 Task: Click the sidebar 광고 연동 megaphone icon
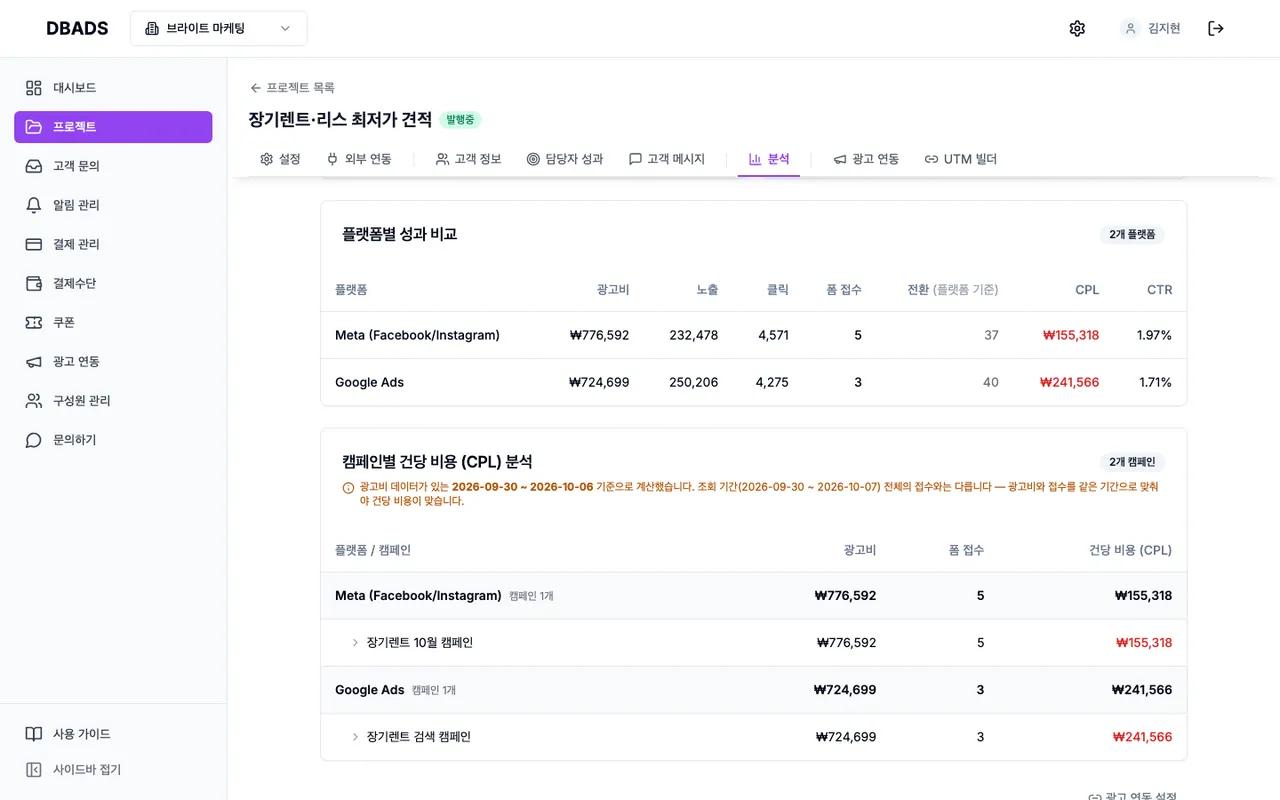[x=34, y=361]
